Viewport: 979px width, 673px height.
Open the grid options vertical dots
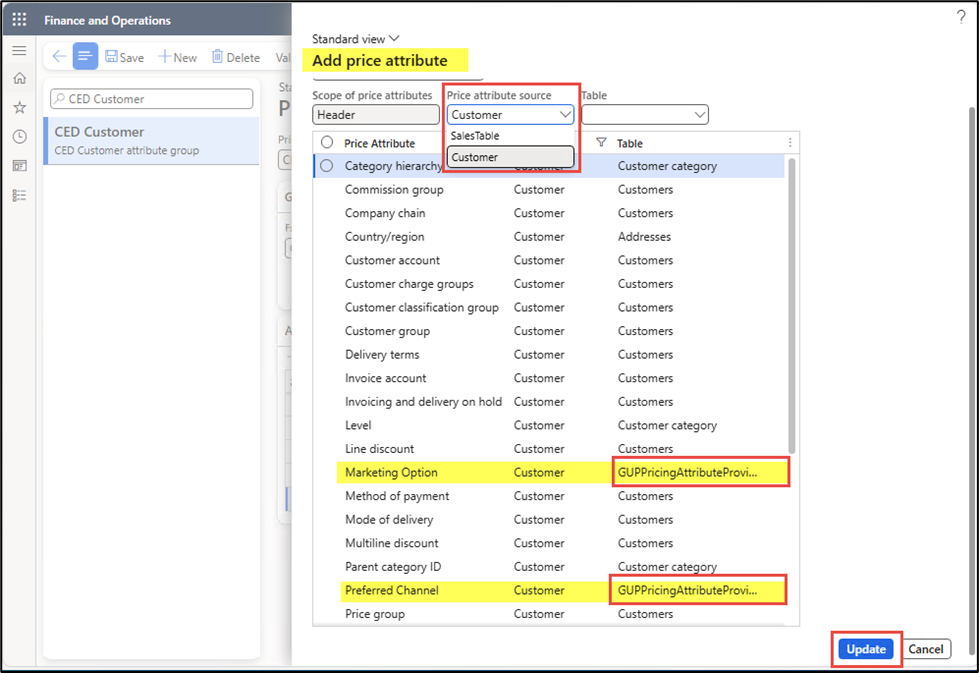click(790, 143)
